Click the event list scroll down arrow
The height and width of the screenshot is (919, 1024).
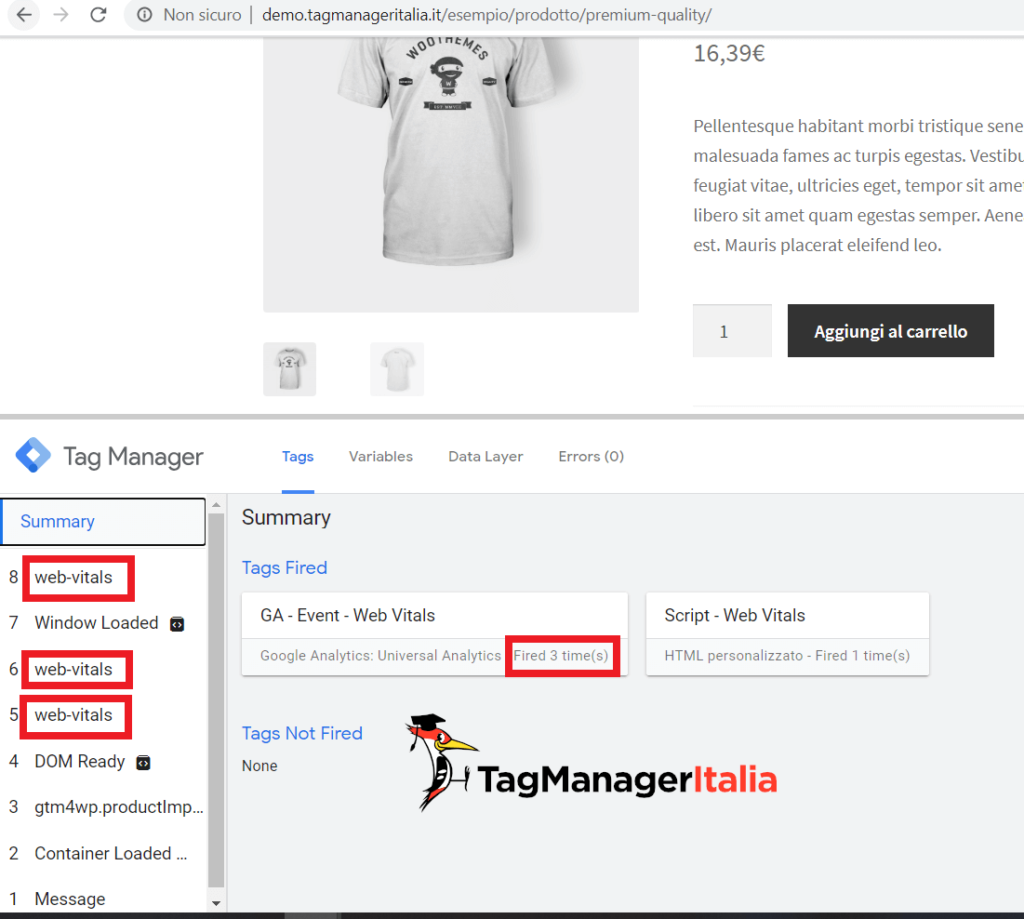216,903
